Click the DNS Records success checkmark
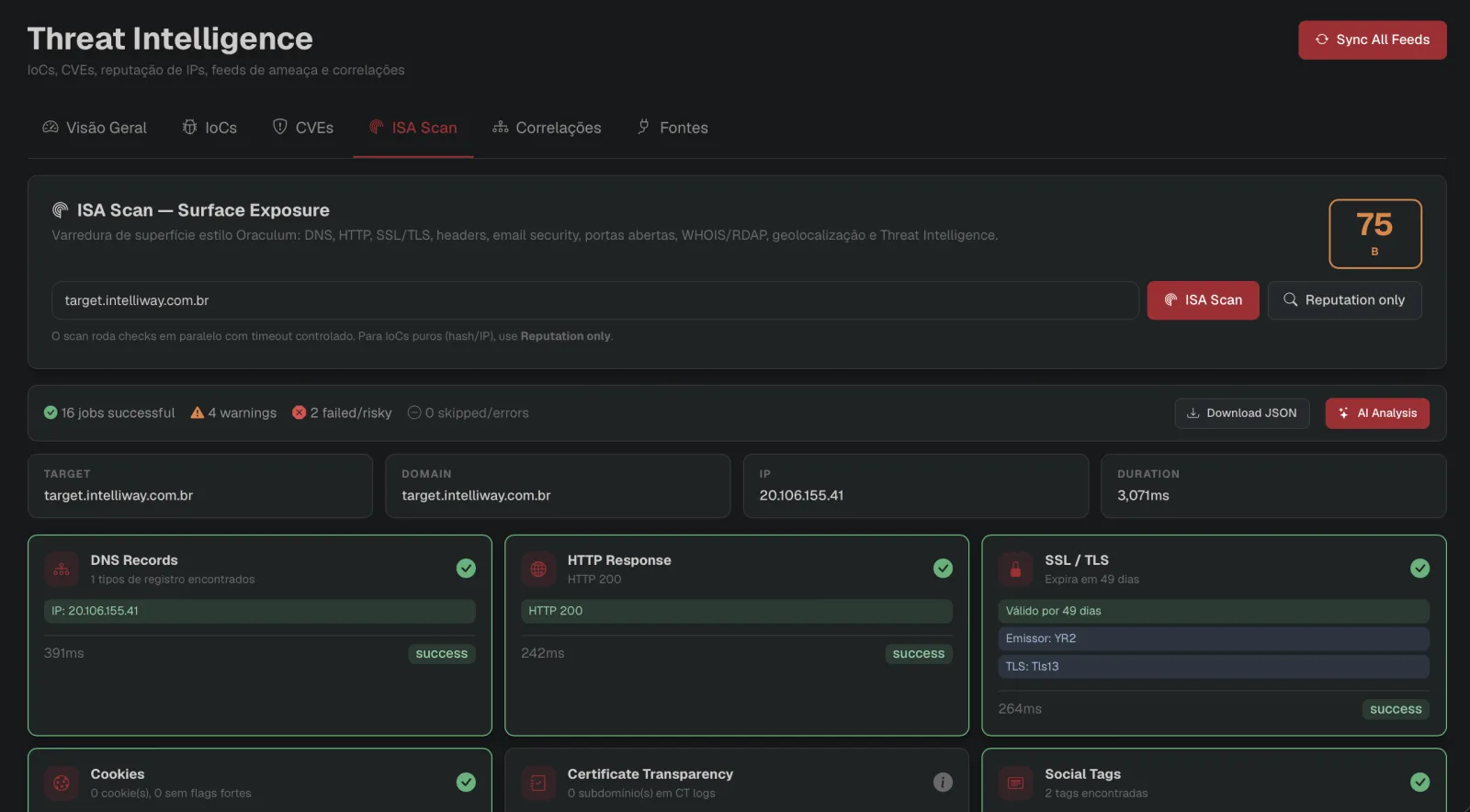 coord(466,569)
